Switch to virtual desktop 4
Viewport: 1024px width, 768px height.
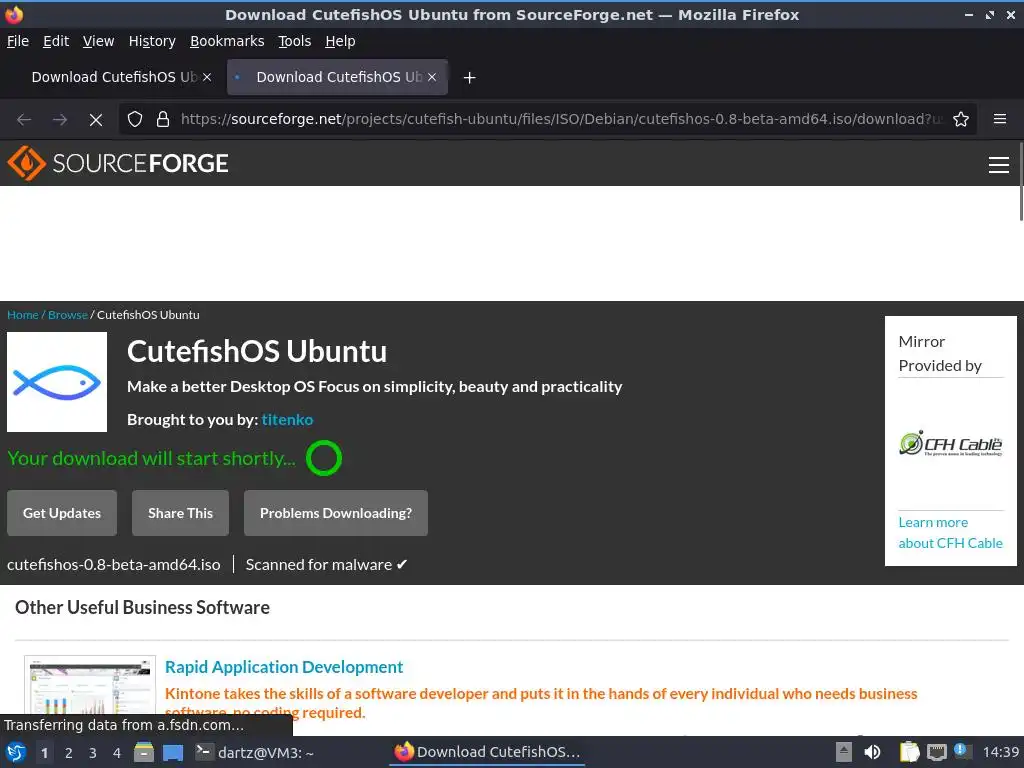[117, 753]
